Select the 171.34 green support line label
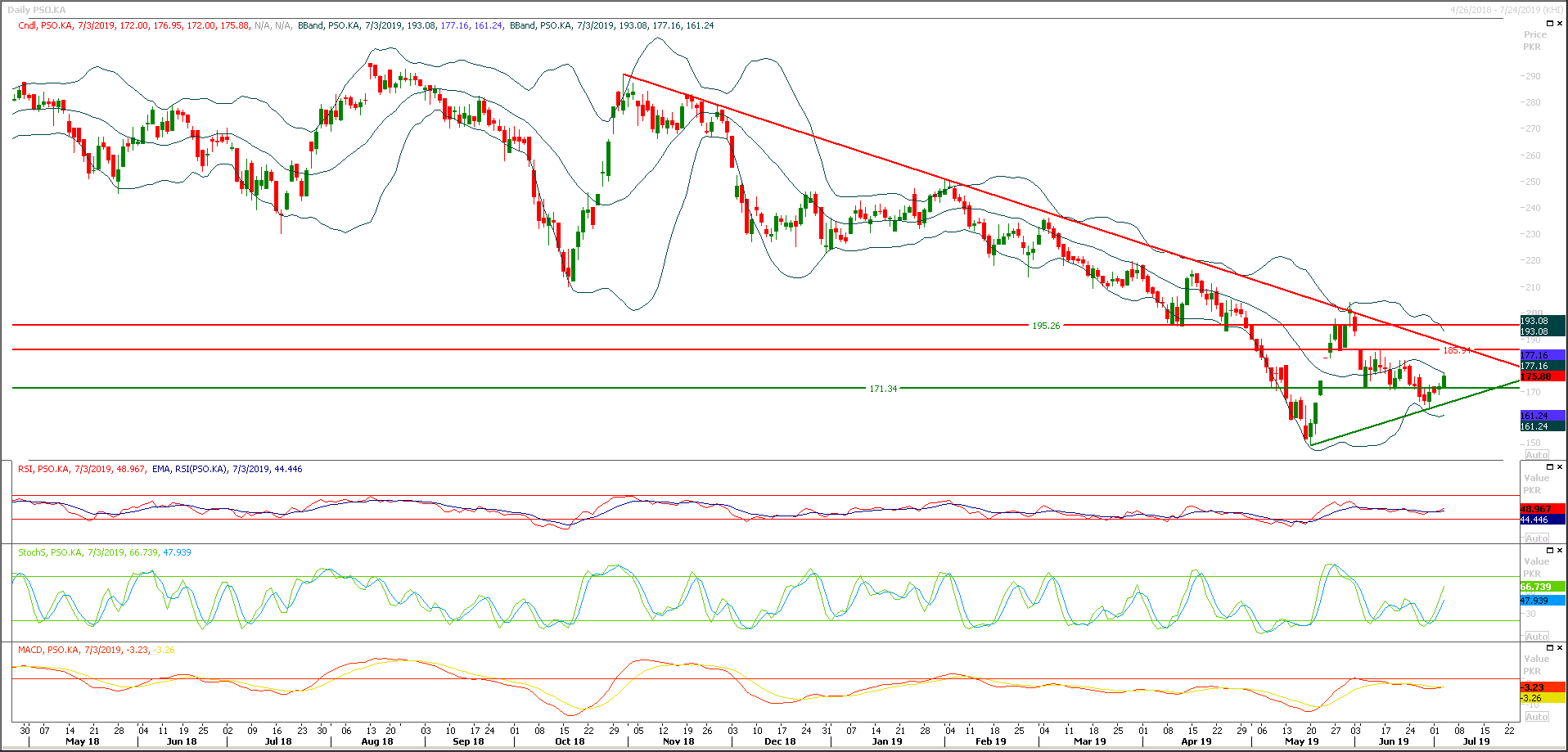Image resolution: width=1568 pixels, height=752 pixels. click(882, 389)
